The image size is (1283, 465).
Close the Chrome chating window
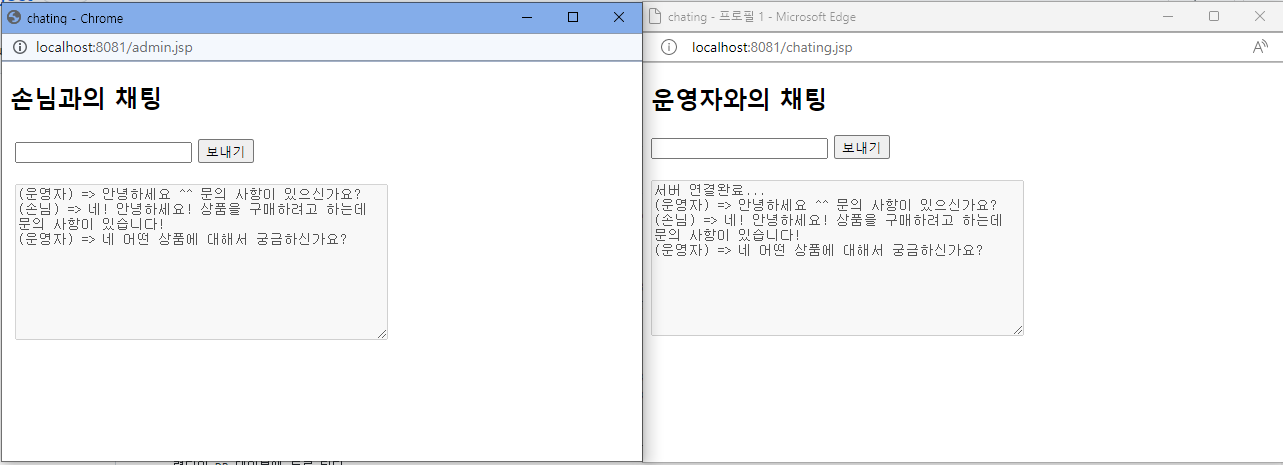(x=619, y=17)
